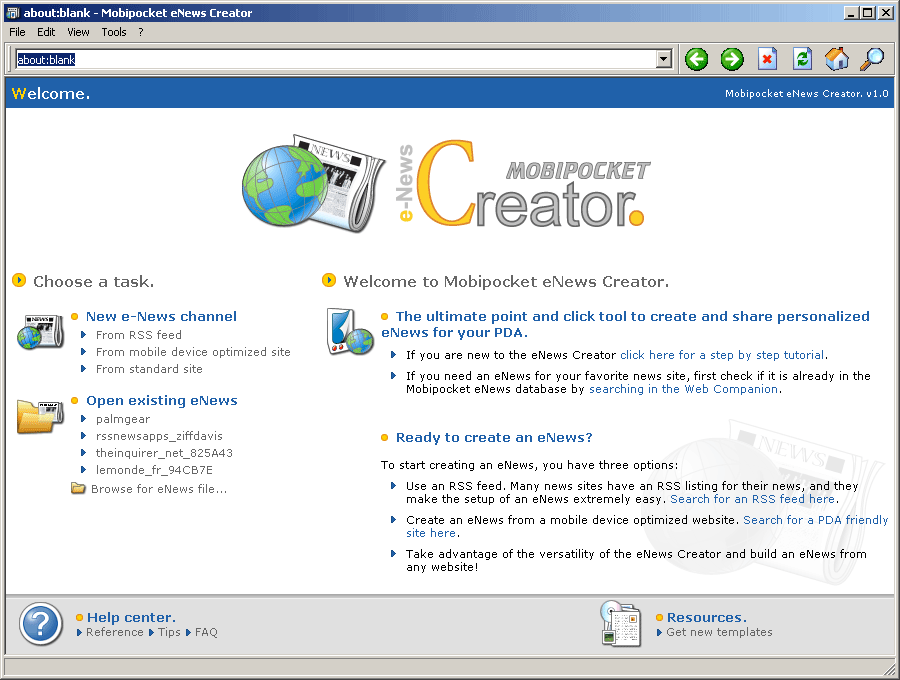
Task: Click the green Forward arrow button
Action: [x=732, y=59]
